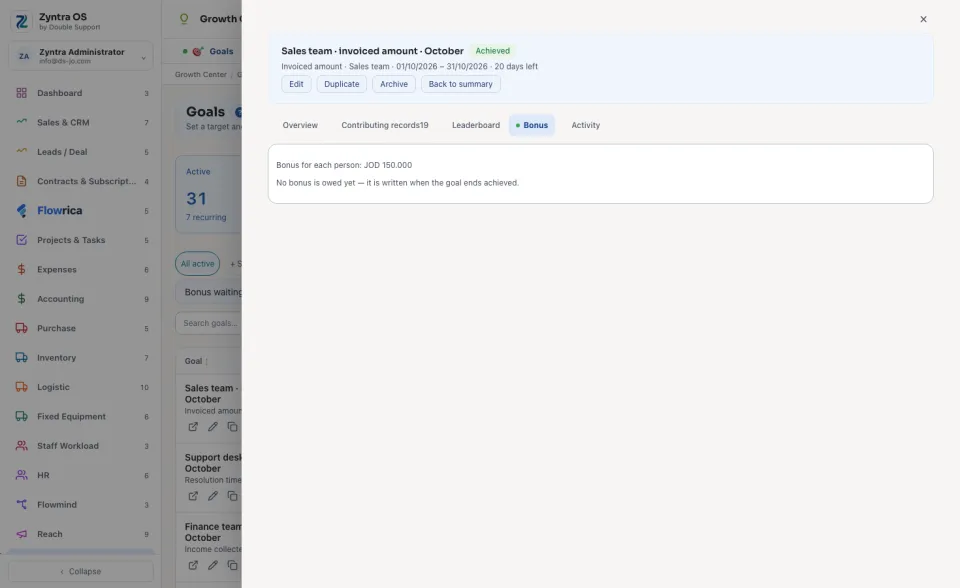Switch to the Activity tab
The image size is (960, 588).
585,125
